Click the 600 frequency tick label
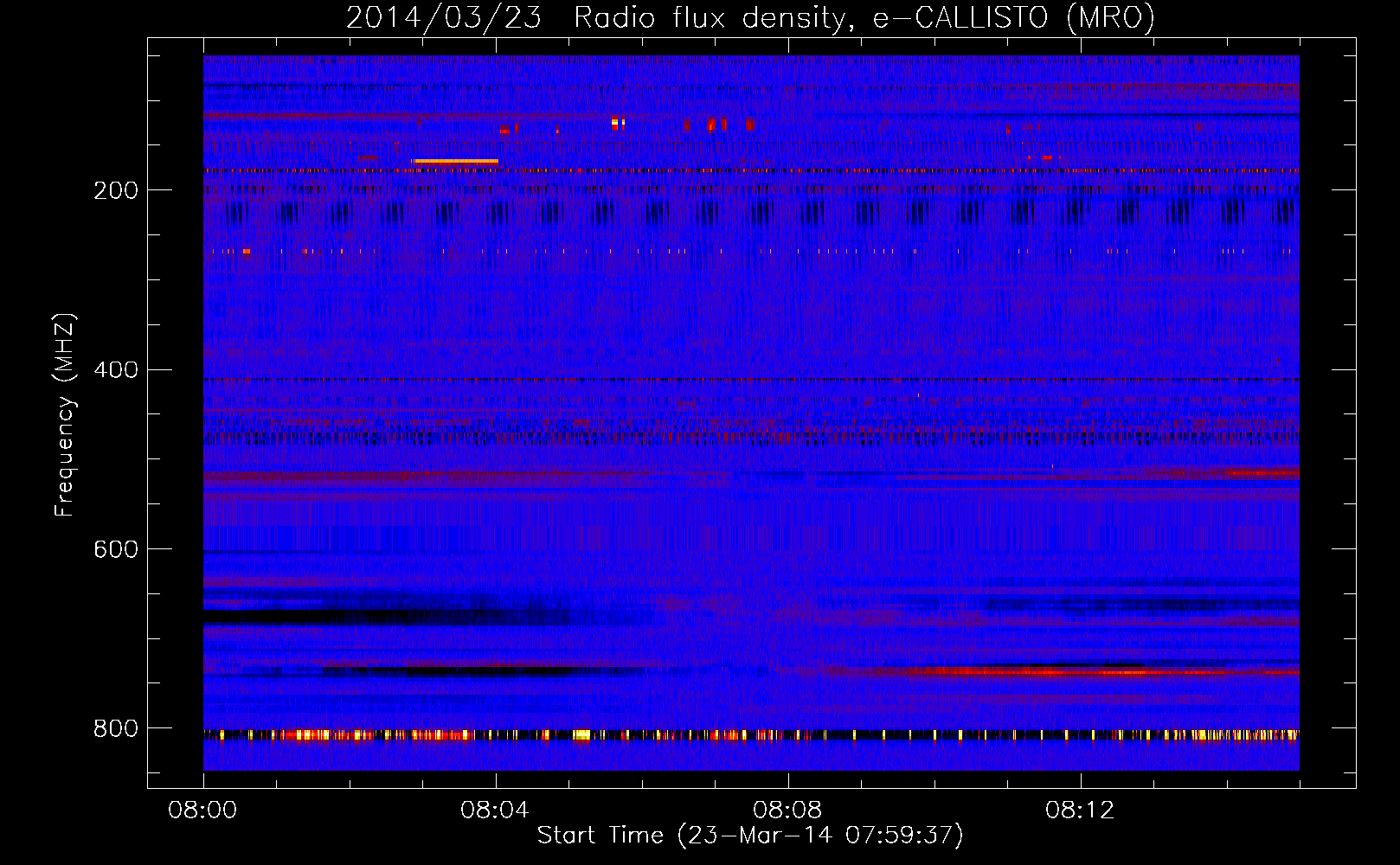Image resolution: width=1400 pixels, height=865 pixels. (116, 550)
